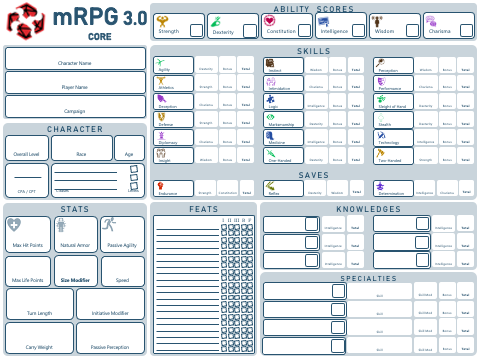The width and height of the screenshot is (480, 360).
Task: Select the Overall Level box
Action: coord(27,148)
